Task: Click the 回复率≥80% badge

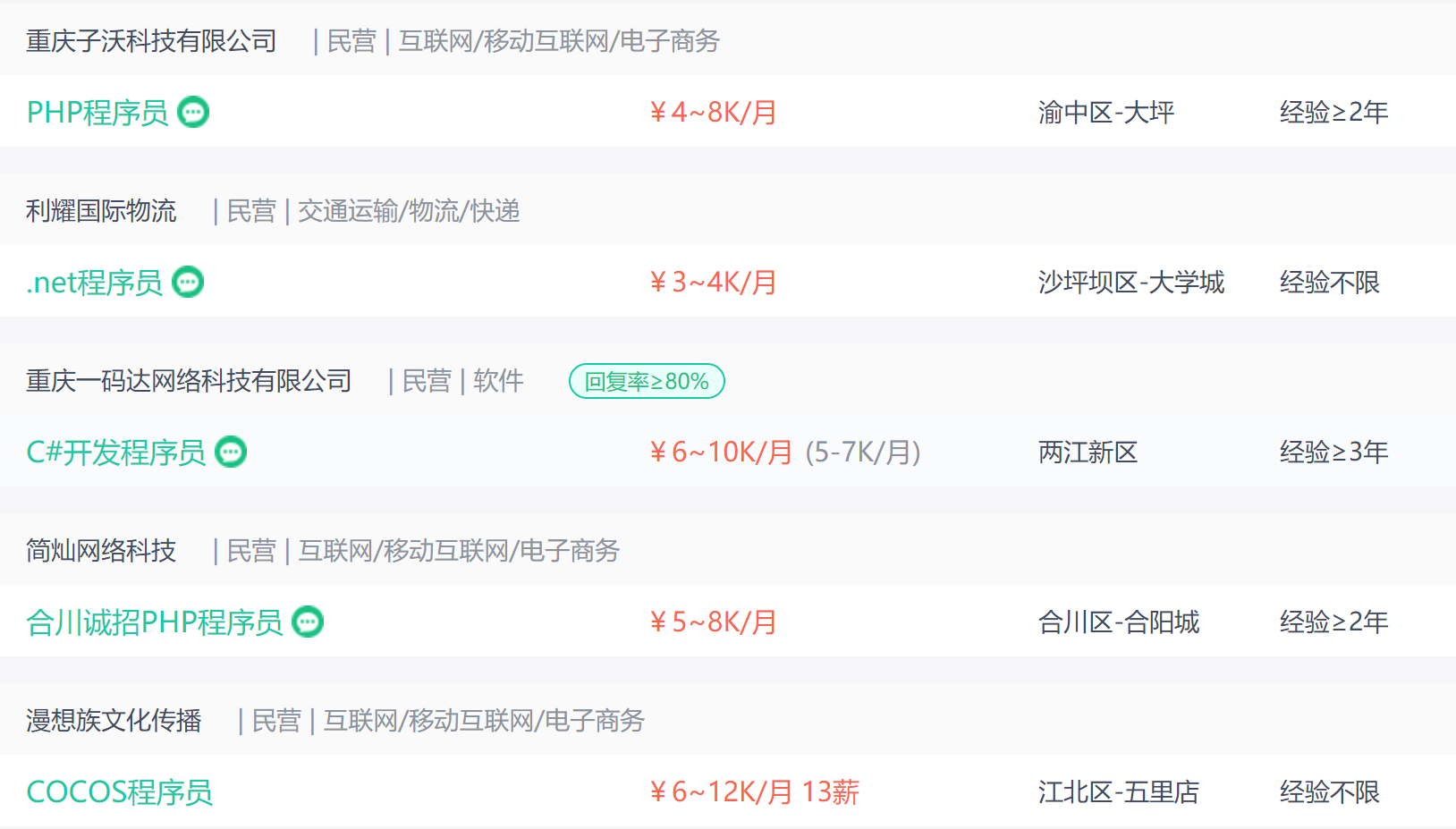Action: tap(647, 381)
